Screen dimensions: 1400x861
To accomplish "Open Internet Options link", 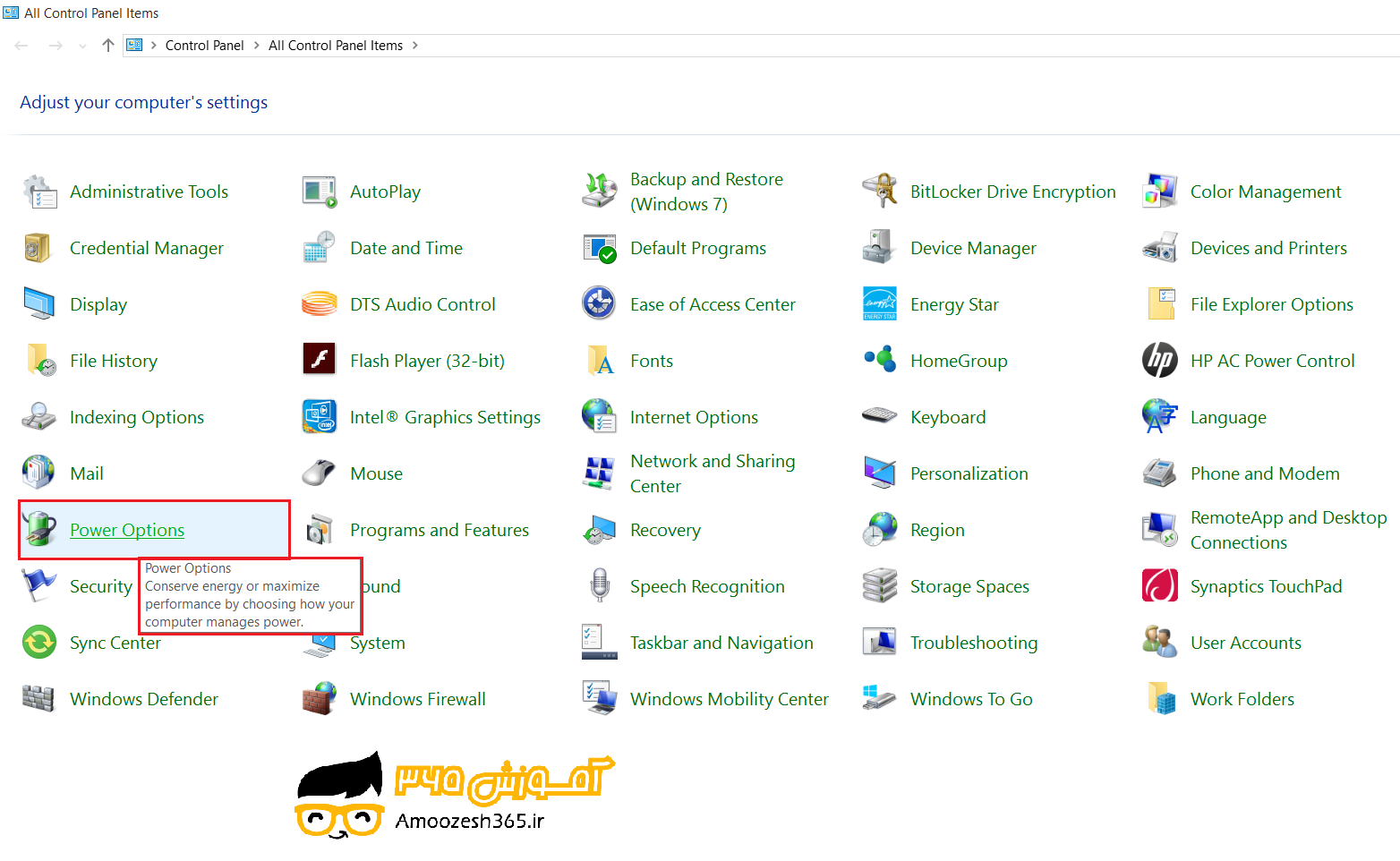I will pyautogui.click(x=694, y=417).
